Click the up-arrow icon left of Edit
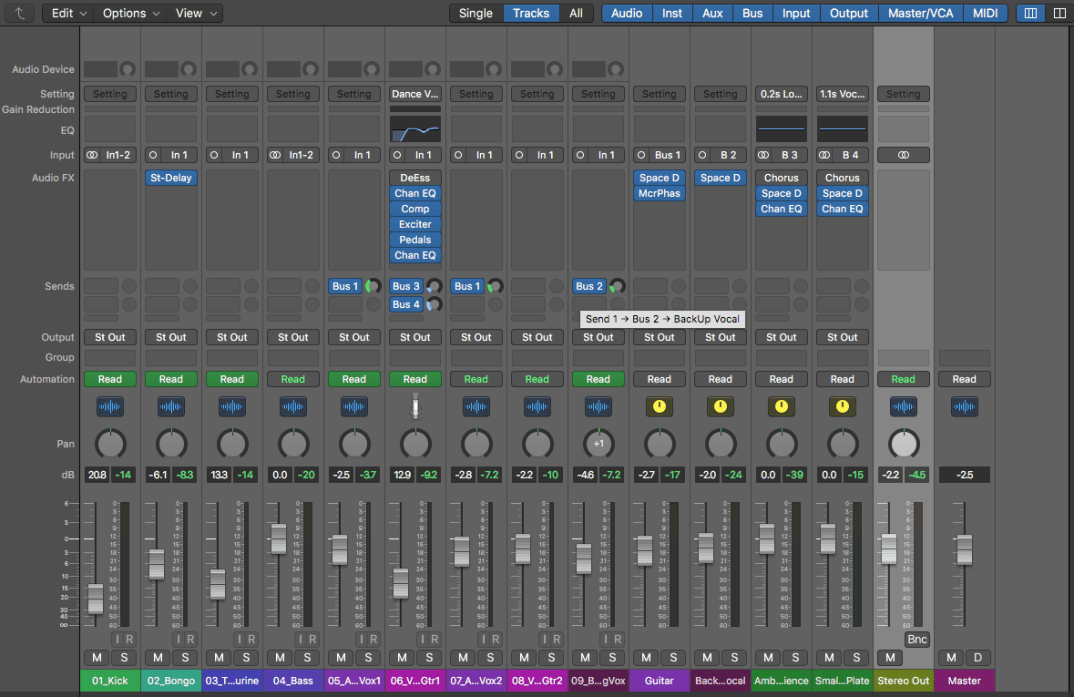The height and width of the screenshot is (697, 1074). click(x=20, y=13)
